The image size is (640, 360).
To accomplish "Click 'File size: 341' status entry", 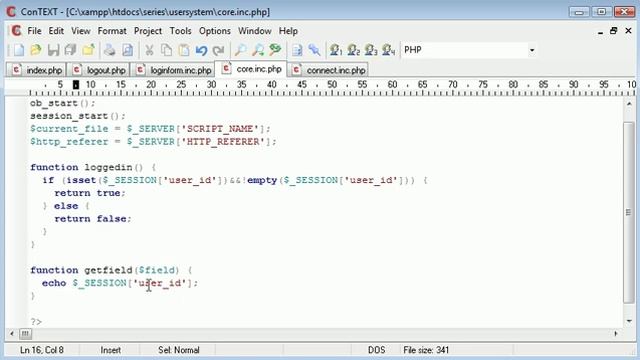I will [x=426, y=350].
